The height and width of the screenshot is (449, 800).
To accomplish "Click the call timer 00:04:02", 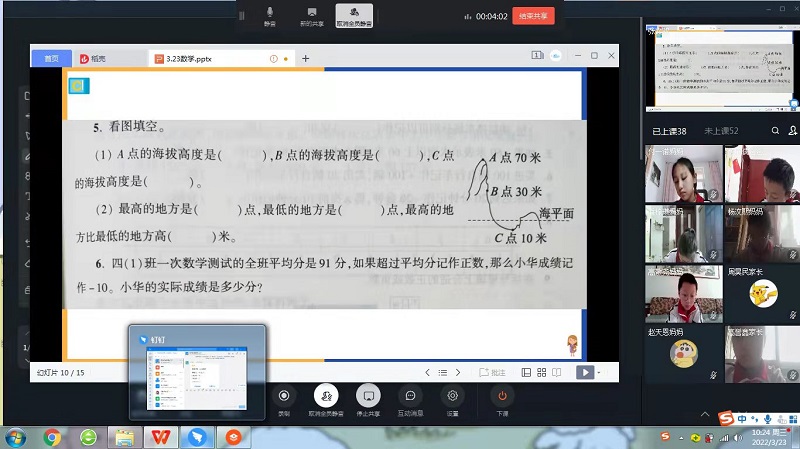I will point(491,16).
